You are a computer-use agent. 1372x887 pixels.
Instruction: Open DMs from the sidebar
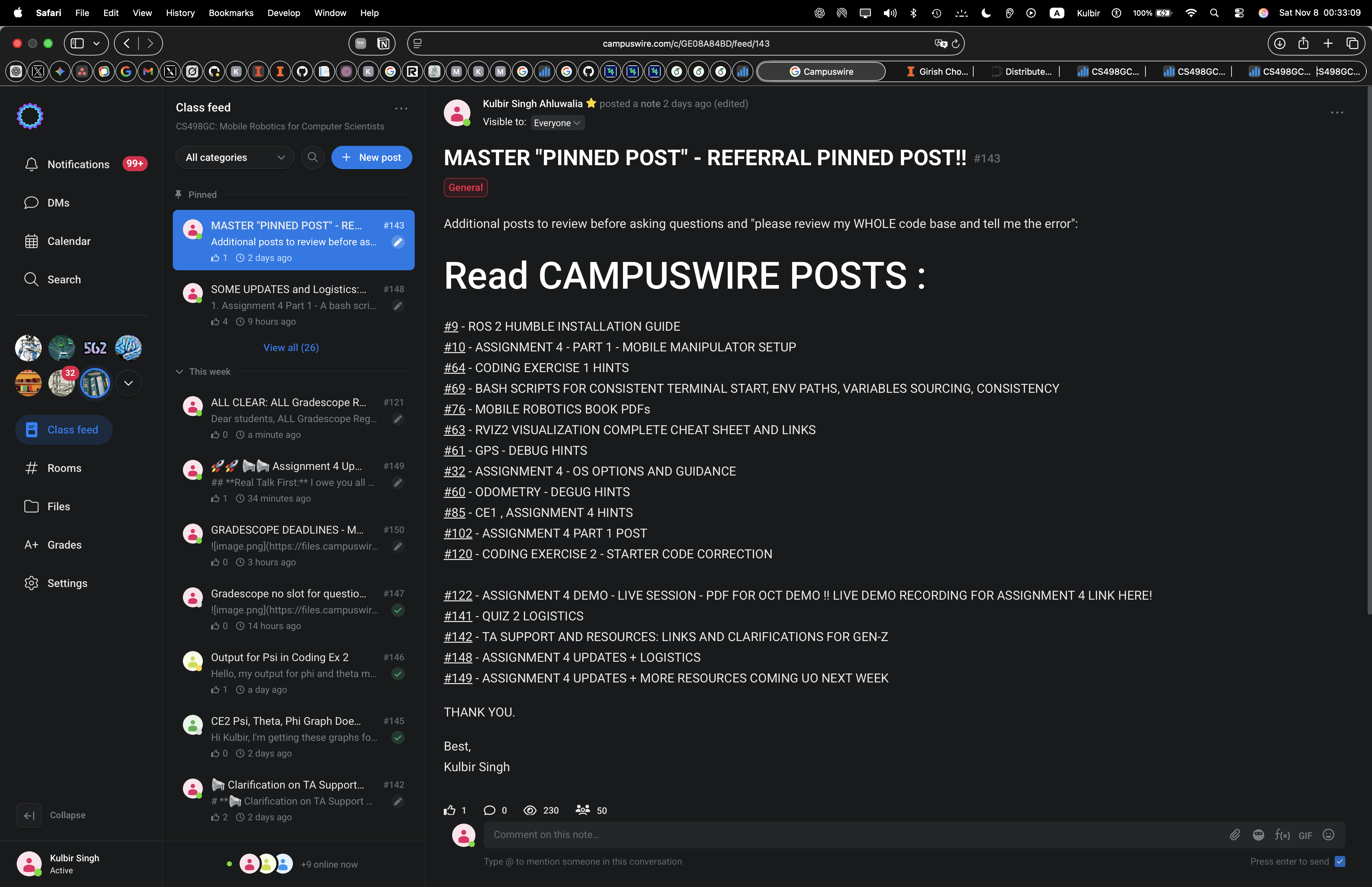(x=47, y=203)
